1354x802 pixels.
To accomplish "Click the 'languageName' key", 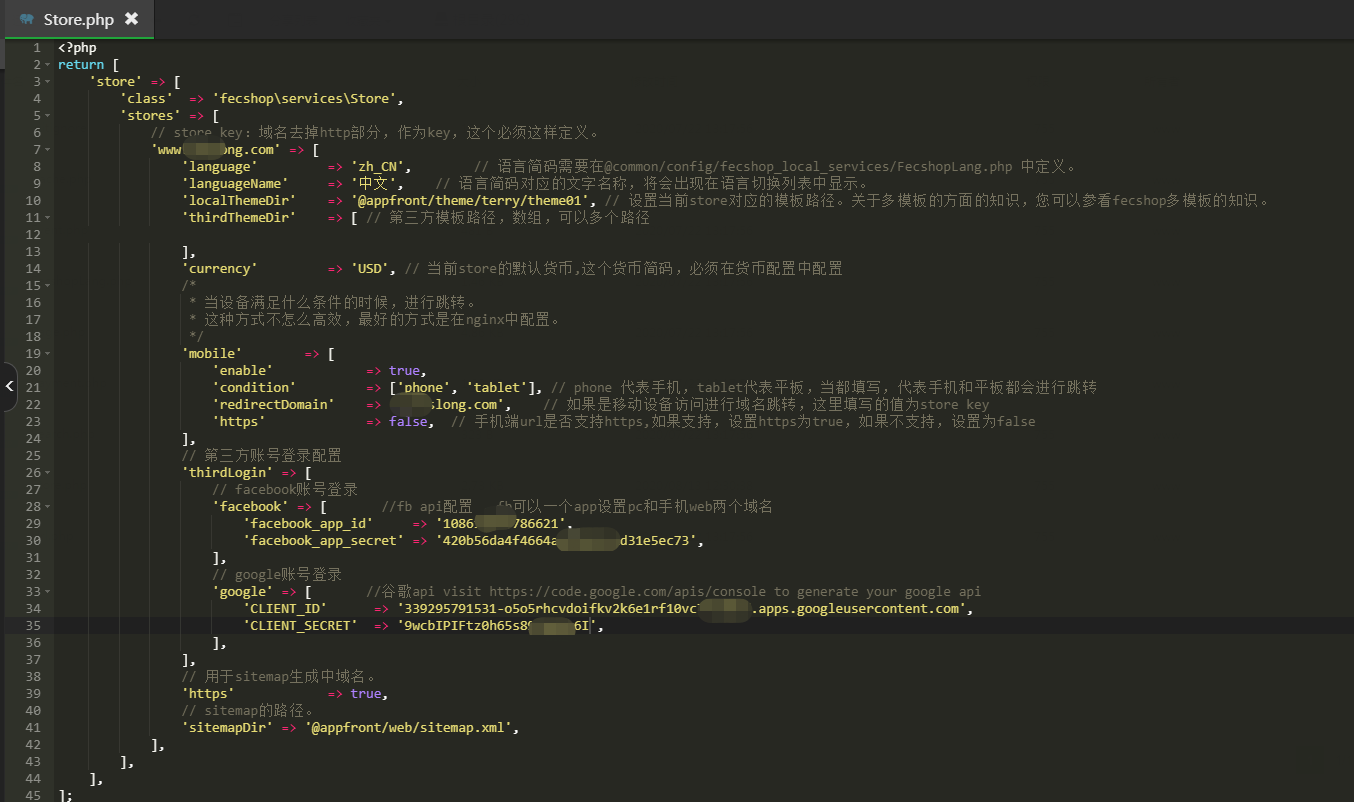I will [x=236, y=184].
